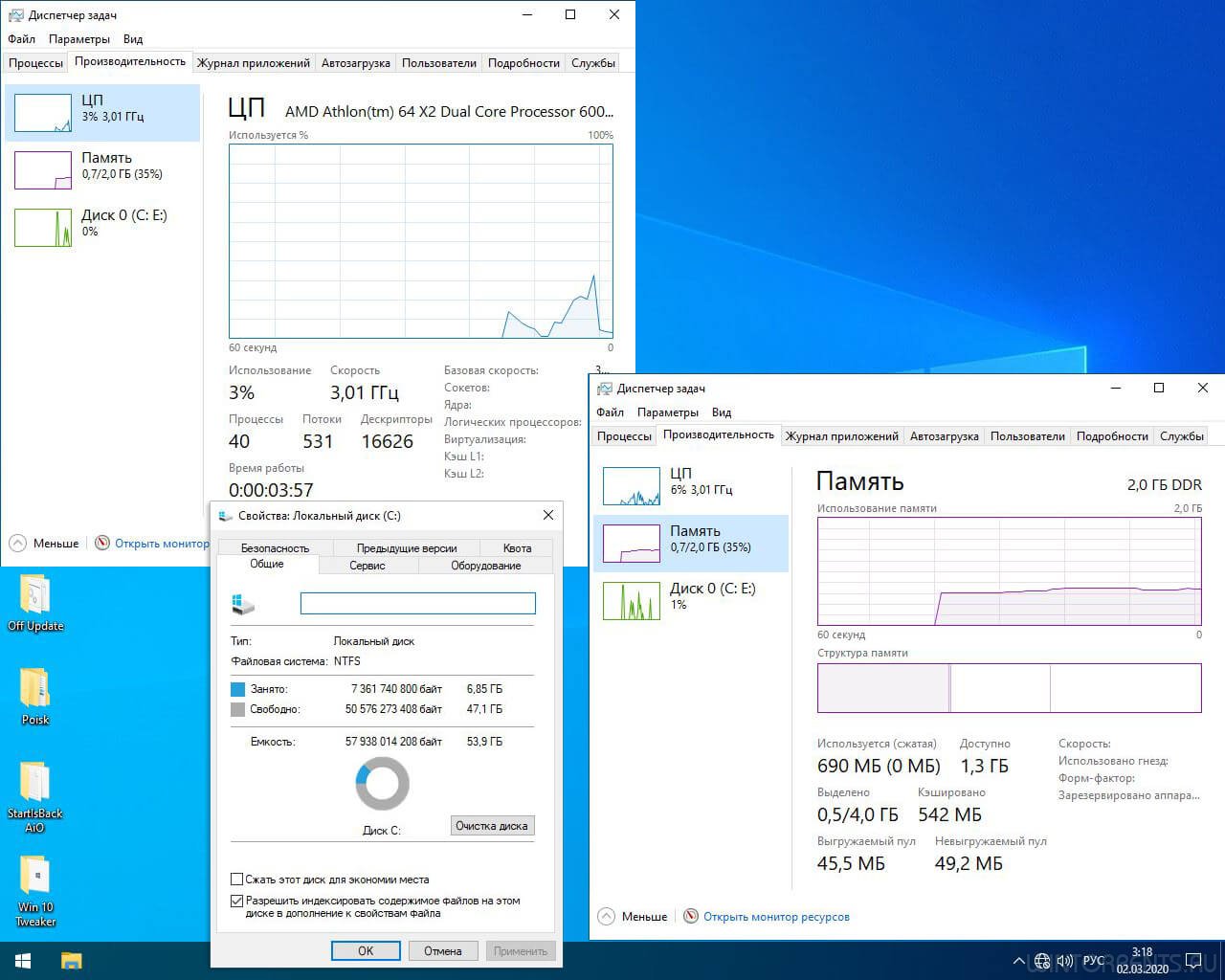Screen dimensions: 1225x980
Task: Open Предыдущие версии tab in disk properties
Action: 407,548
